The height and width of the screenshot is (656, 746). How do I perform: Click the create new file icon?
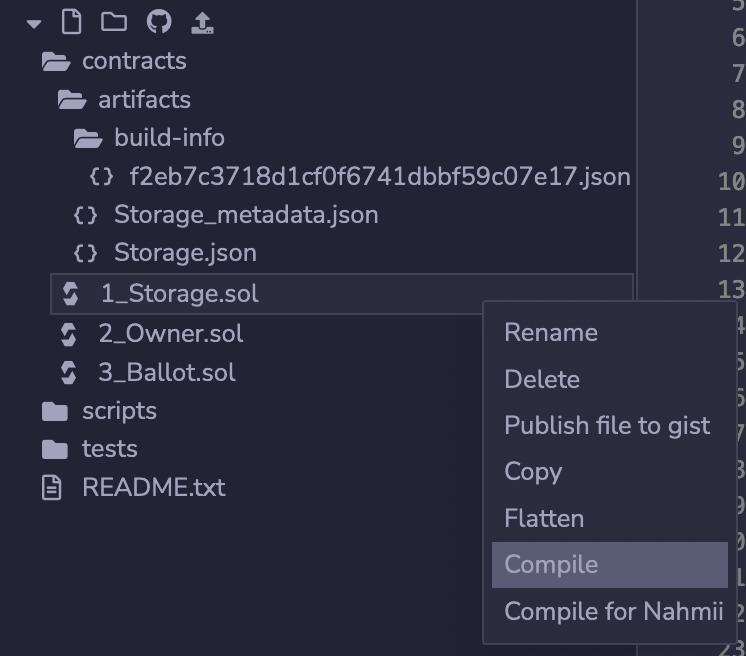pos(71,22)
